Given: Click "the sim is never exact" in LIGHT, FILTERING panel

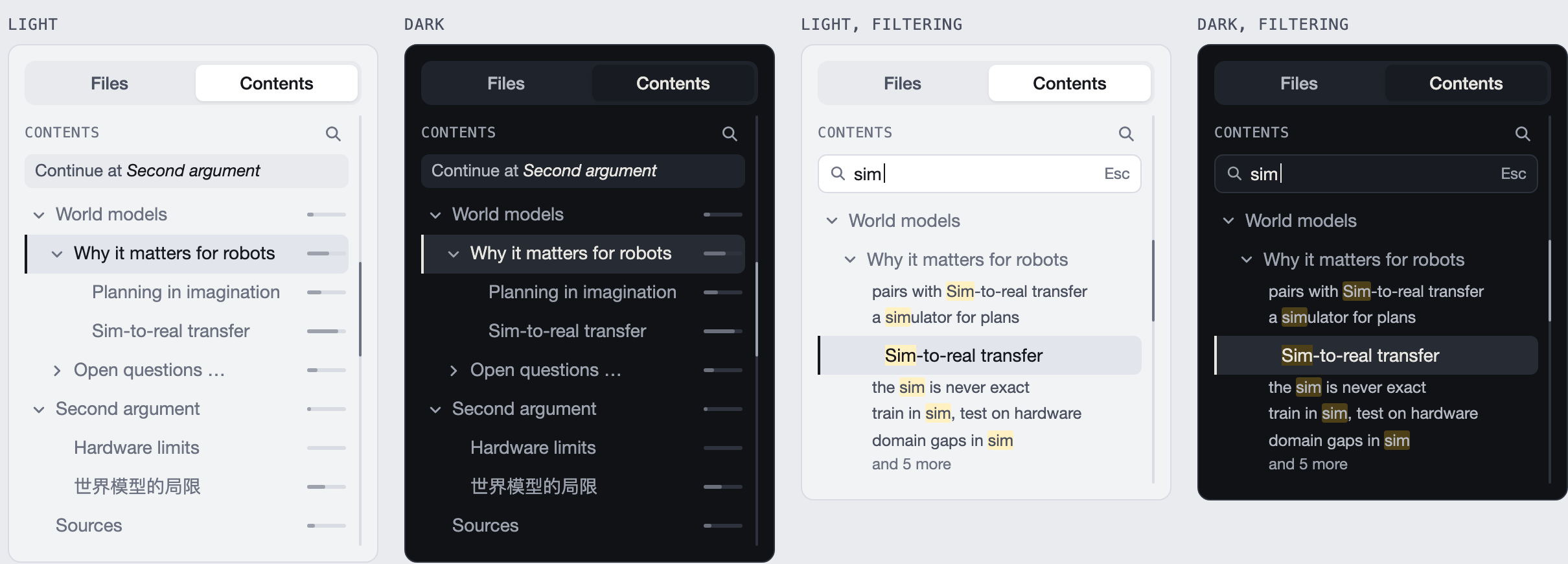Looking at the screenshot, I should point(951,388).
